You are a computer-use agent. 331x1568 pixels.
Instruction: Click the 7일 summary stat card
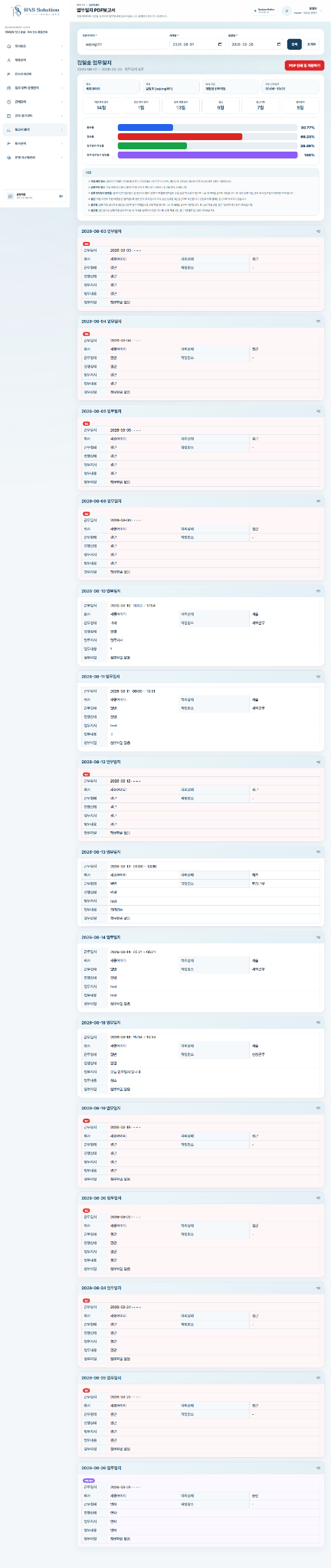(261, 106)
